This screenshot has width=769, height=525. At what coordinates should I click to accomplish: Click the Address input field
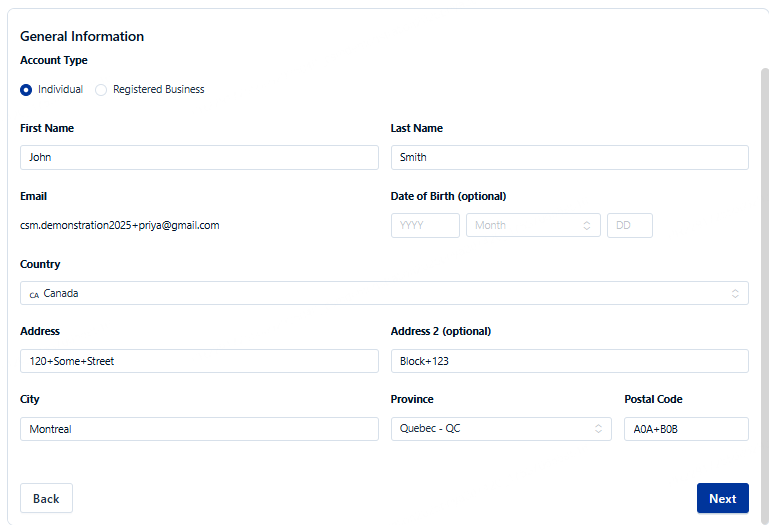tap(199, 361)
